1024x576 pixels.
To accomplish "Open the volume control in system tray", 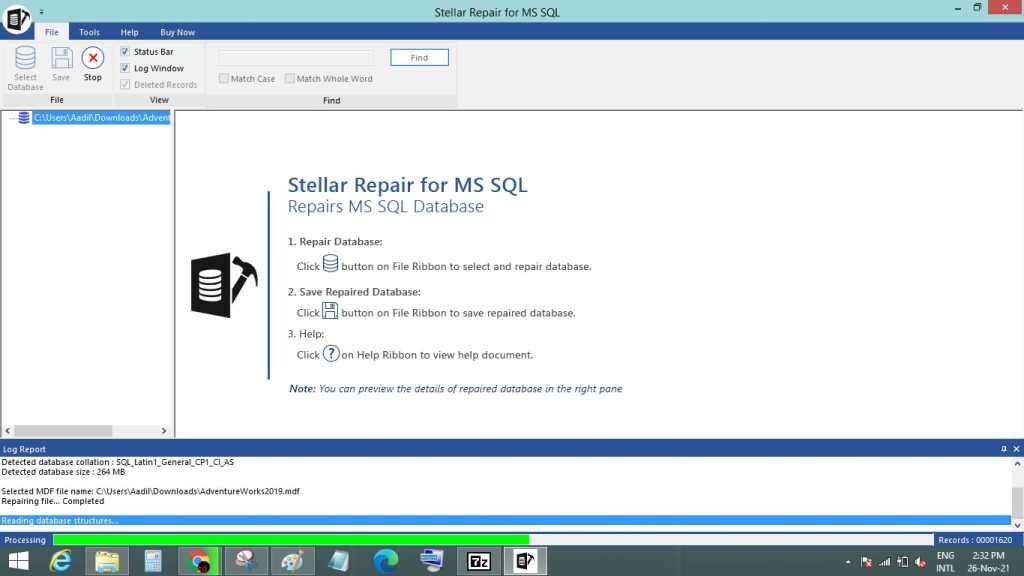I will coord(921,562).
